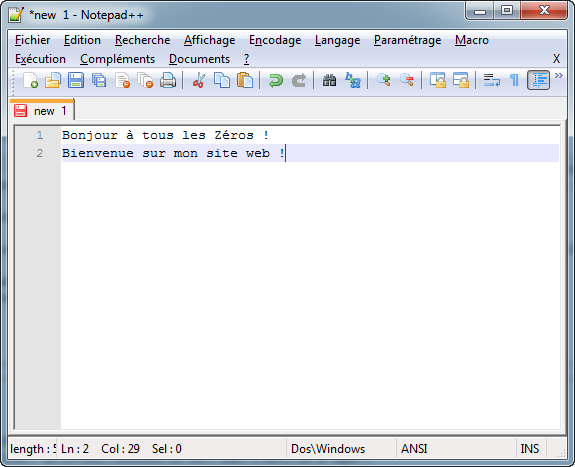The height and width of the screenshot is (467, 575).
Task: Save the current file via floppy icon
Action: [76, 80]
